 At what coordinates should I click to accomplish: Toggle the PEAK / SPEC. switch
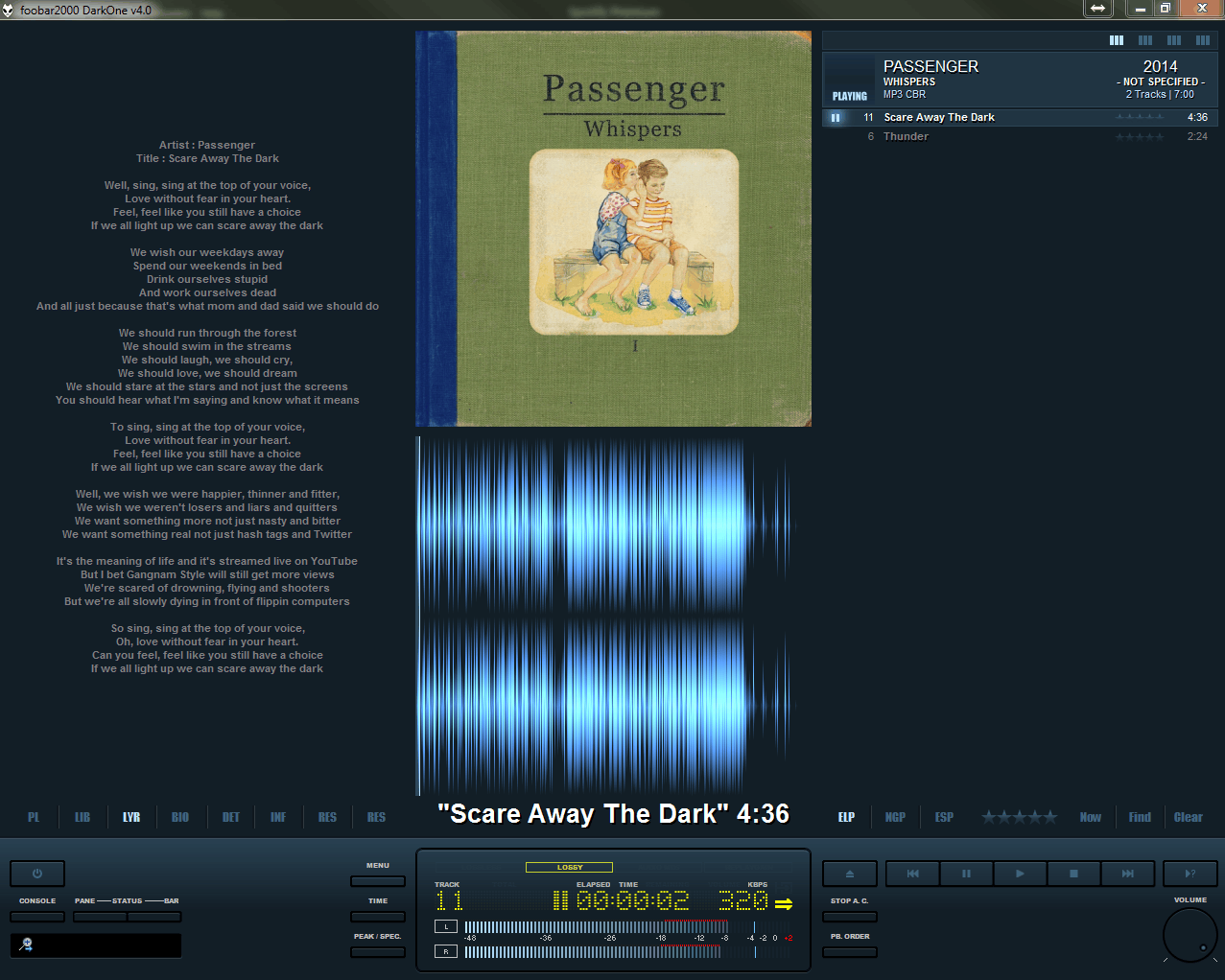click(x=378, y=952)
